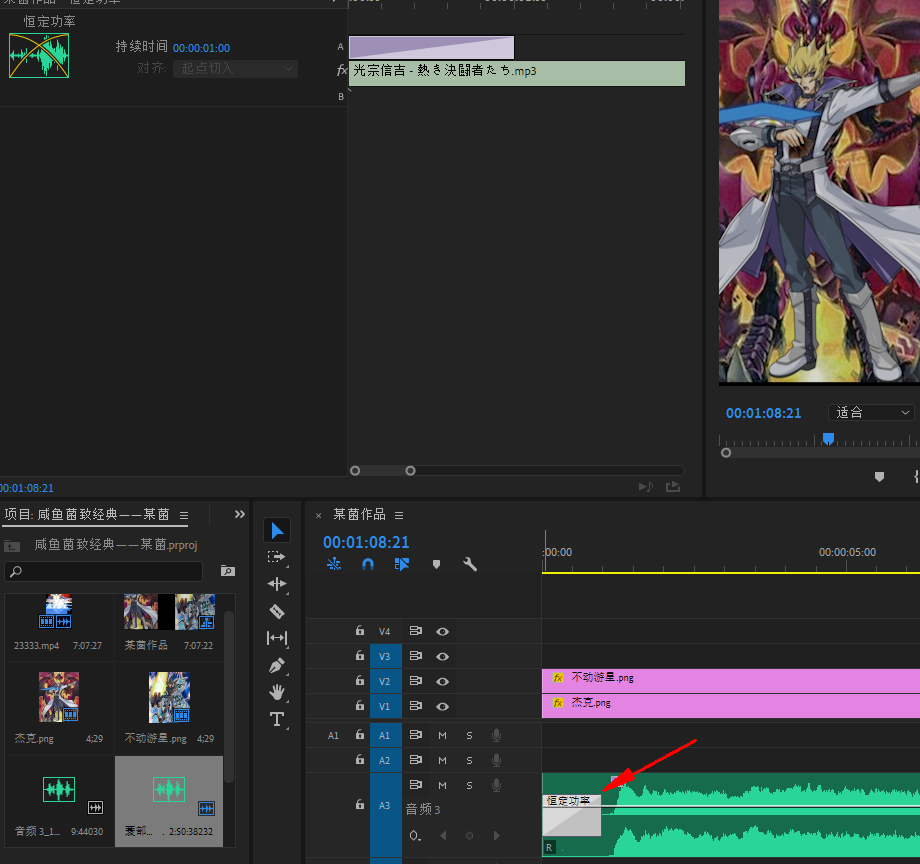Hide V4 track output eye
Viewport: 920px width, 864px height.
click(442, 632)
